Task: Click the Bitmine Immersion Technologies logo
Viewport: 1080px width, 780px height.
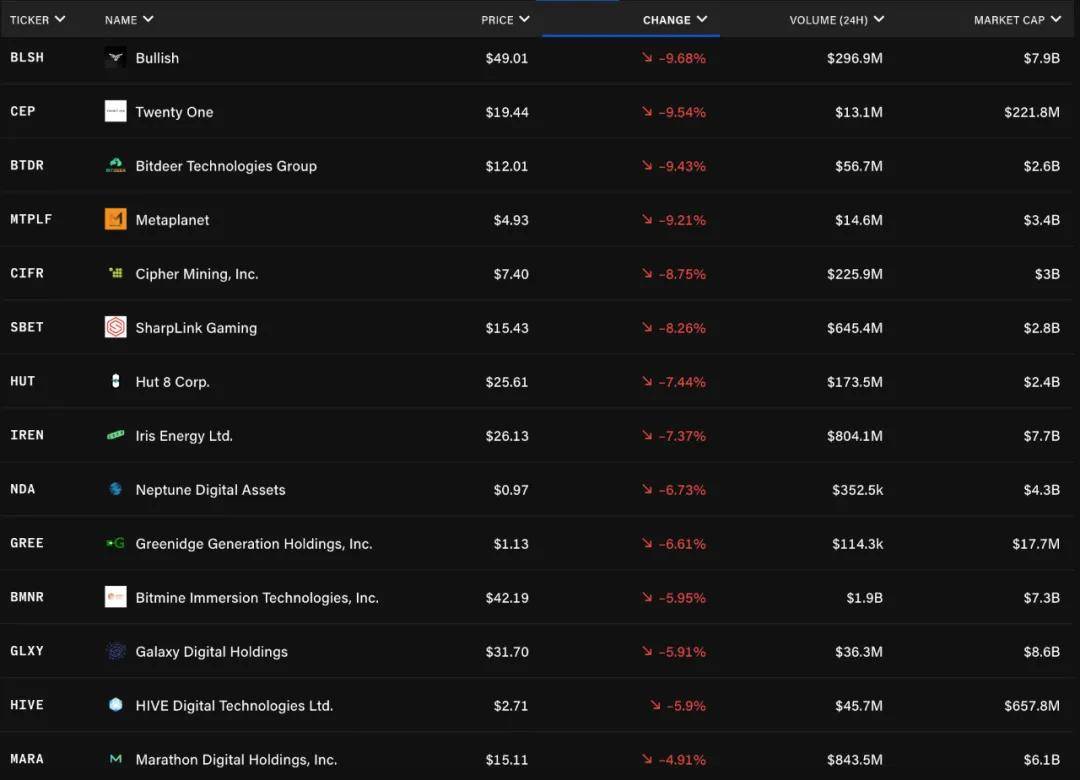Action: coord(115,598)
